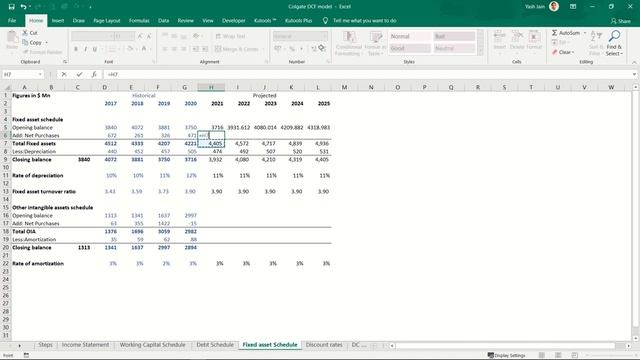This screenshot has width=640, height=360.
Task: Open Customize Quick Access Toolbar dropdown
Action: click(x=90, y=7)
